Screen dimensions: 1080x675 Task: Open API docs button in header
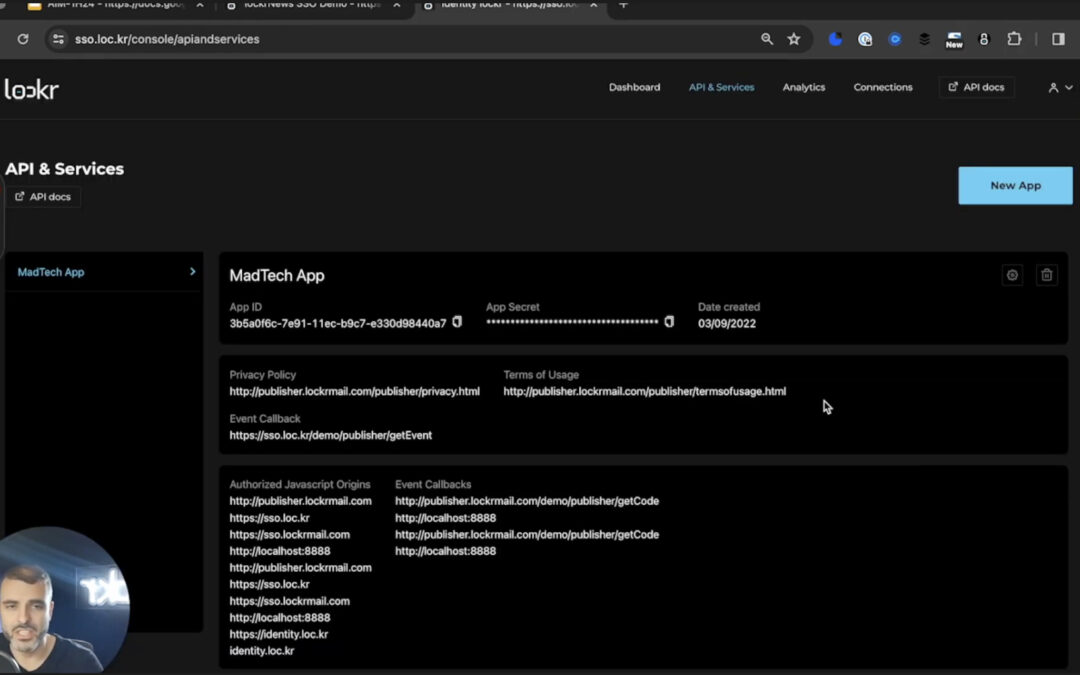click(x=976, y=87)
